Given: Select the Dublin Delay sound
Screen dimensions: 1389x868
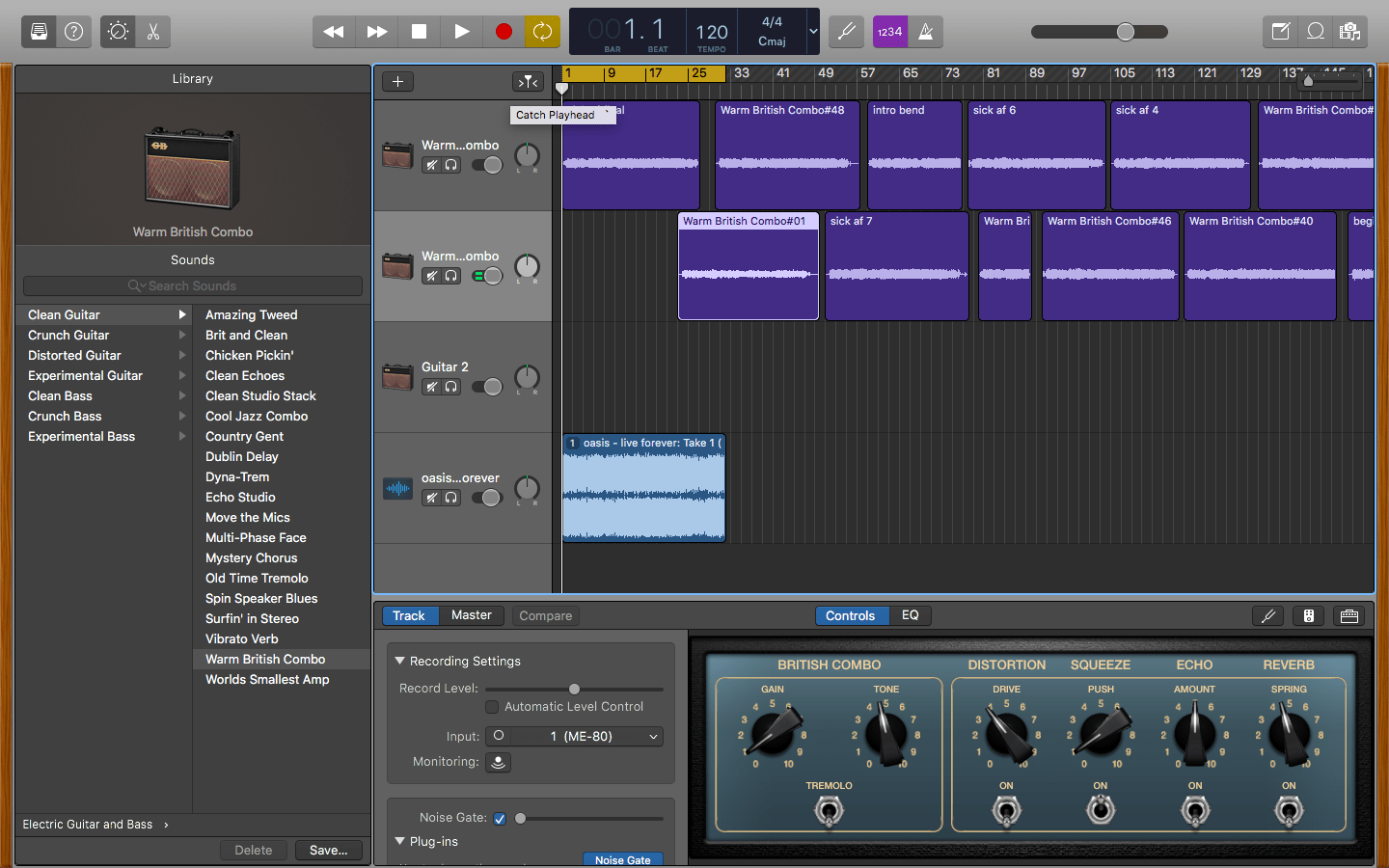Looking at the screenshot, I should 242,457.
